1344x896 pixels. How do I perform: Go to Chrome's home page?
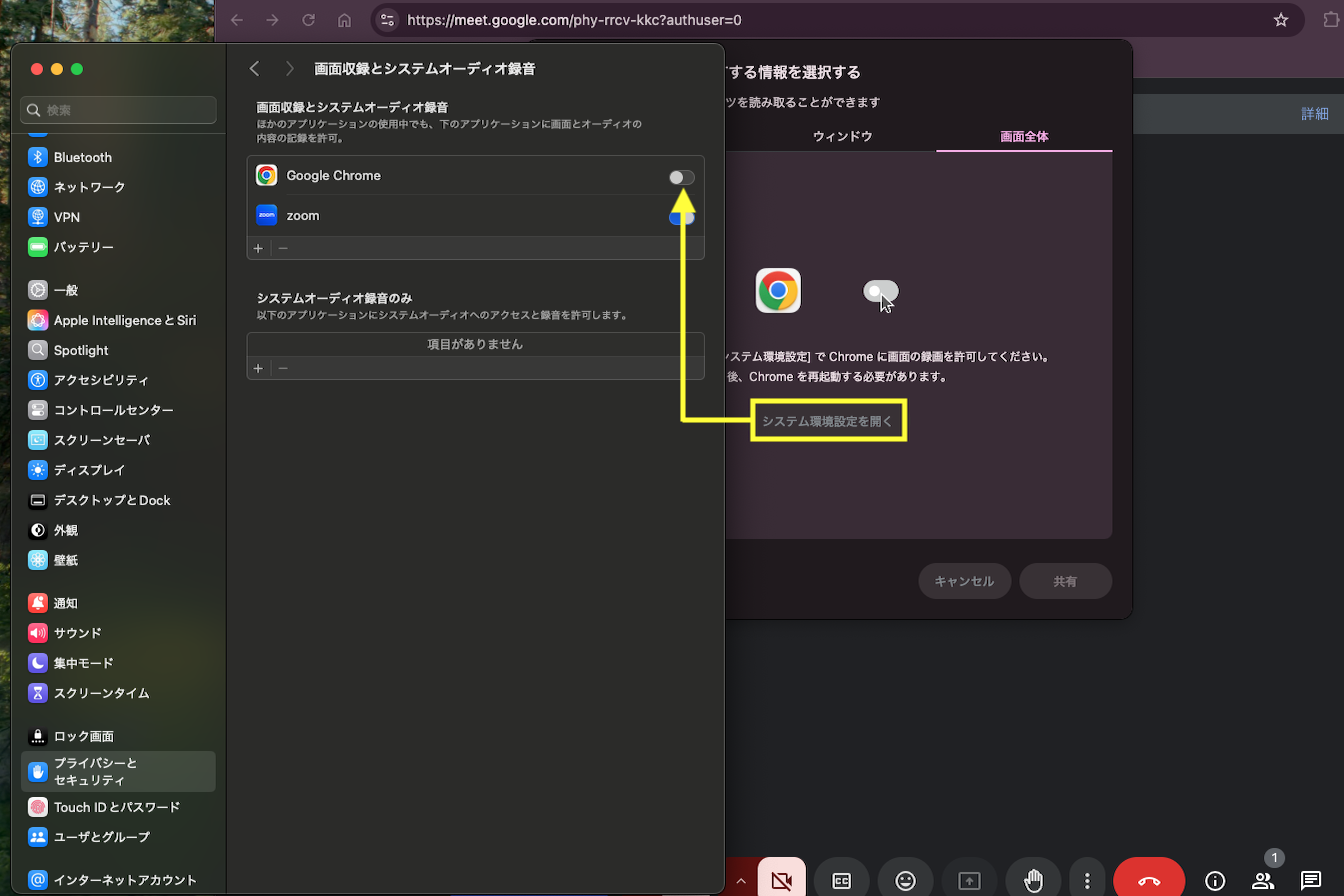pos(345,20)
